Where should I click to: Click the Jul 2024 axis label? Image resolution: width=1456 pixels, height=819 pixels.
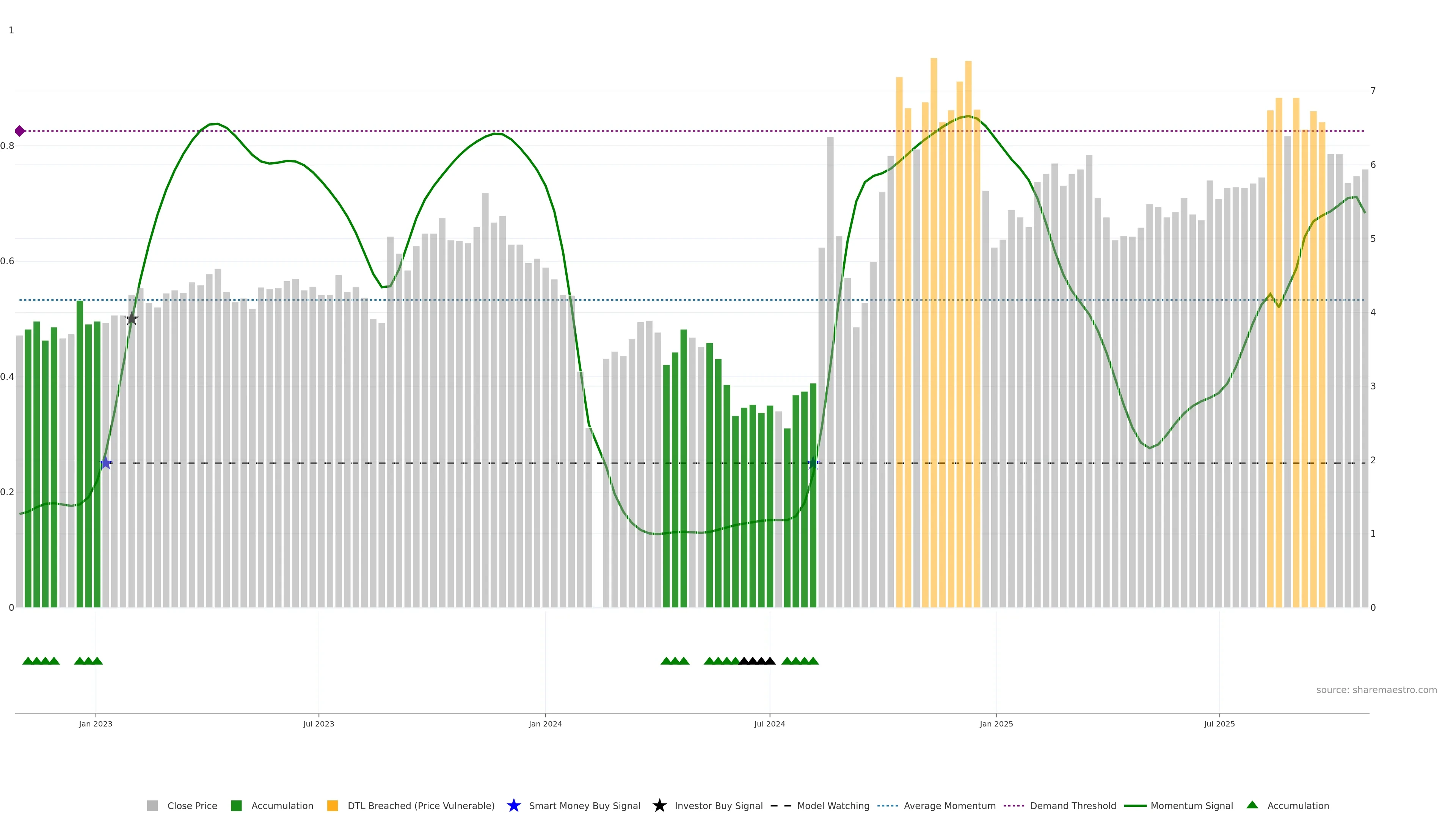coord(769,723)
